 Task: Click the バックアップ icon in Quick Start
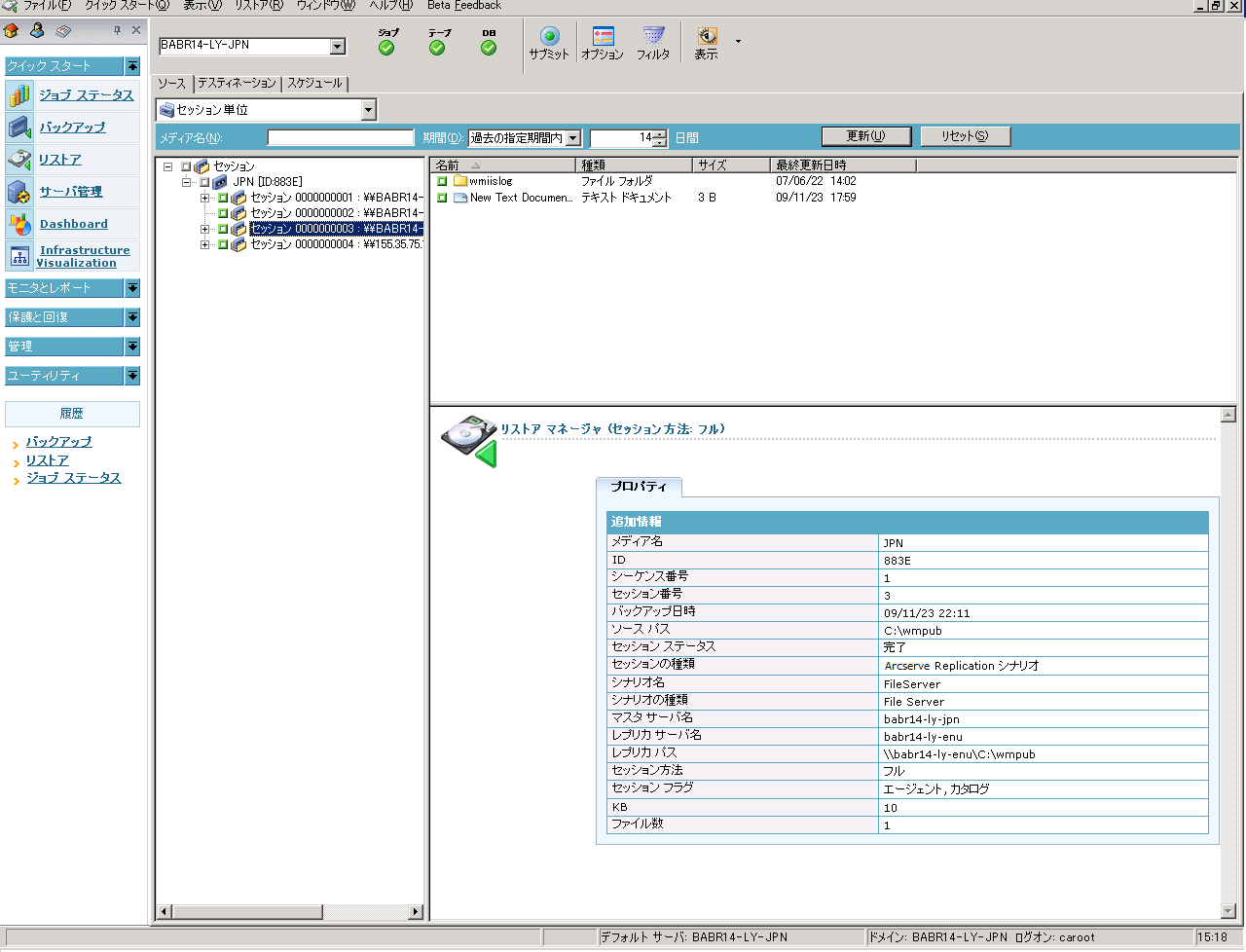click(19, 127)
